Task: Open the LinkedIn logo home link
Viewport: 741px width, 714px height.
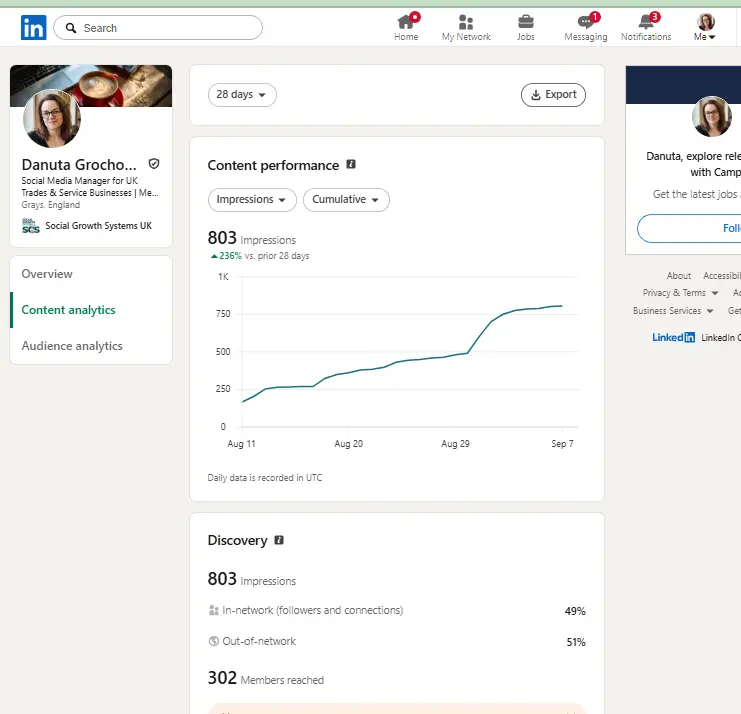Action: tap(34, 27)
